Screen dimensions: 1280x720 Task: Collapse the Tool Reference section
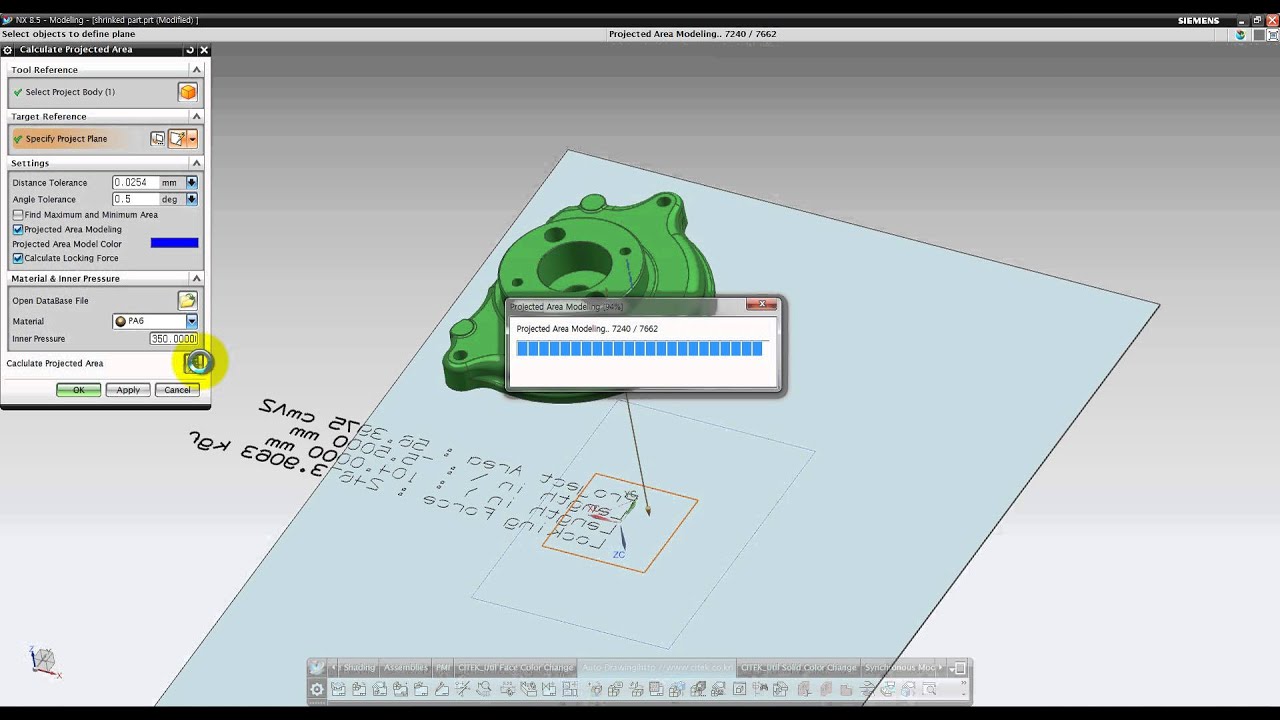tap(196, 70)
